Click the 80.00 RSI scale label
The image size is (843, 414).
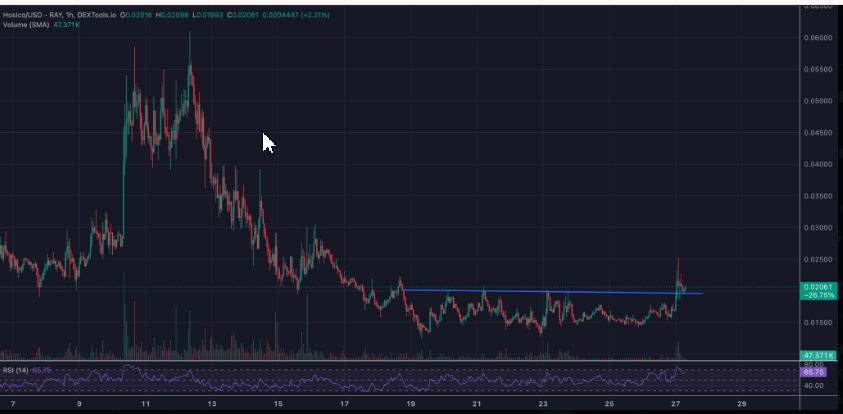pyautogui.click(x=813, y=364)
